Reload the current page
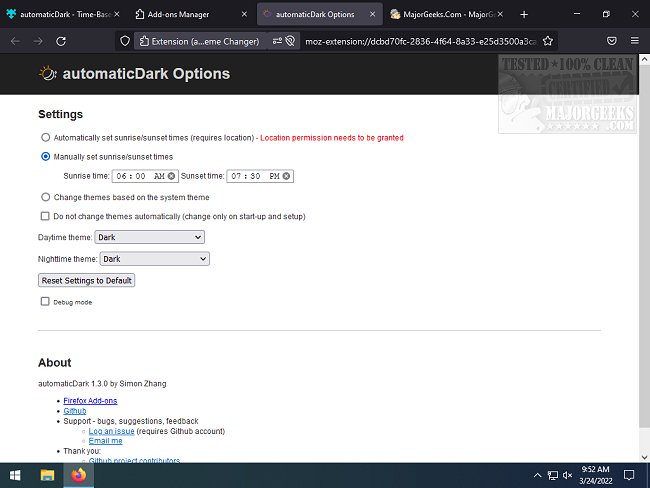Screen dimensions: 650x488 (61, 41)
